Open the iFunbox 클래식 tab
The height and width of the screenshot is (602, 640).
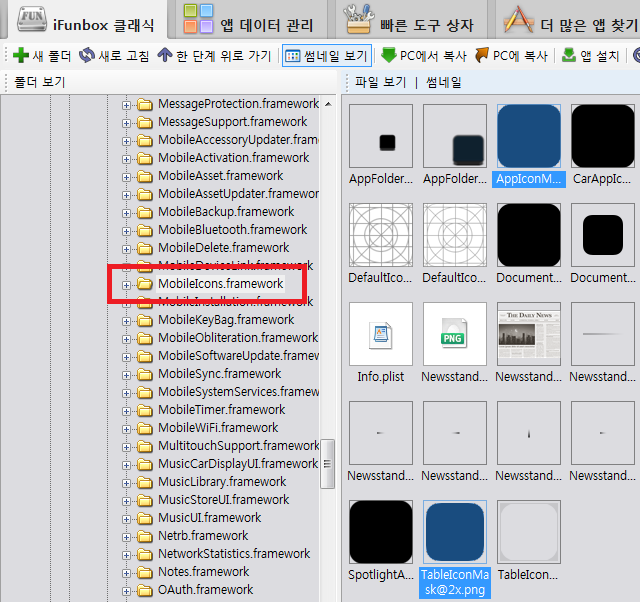[x=86, y=20]
